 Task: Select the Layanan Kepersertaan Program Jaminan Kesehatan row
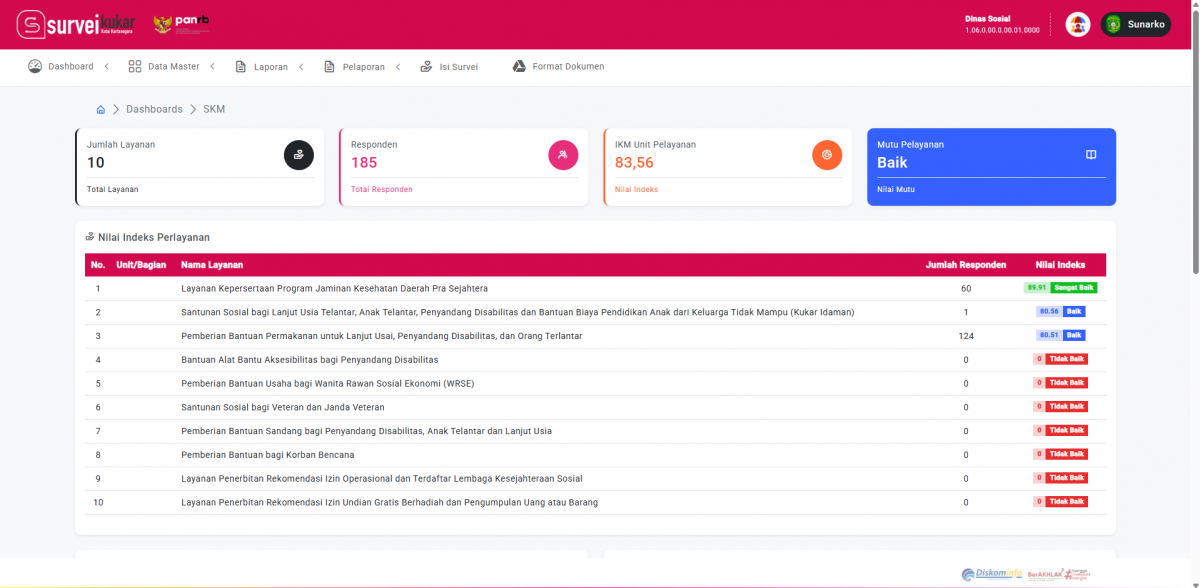(334, 289)
